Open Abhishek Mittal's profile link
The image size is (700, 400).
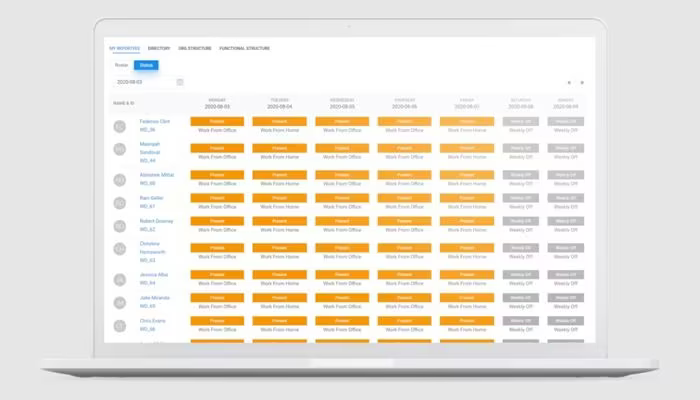pyautogui.click(x=157, y=175)
